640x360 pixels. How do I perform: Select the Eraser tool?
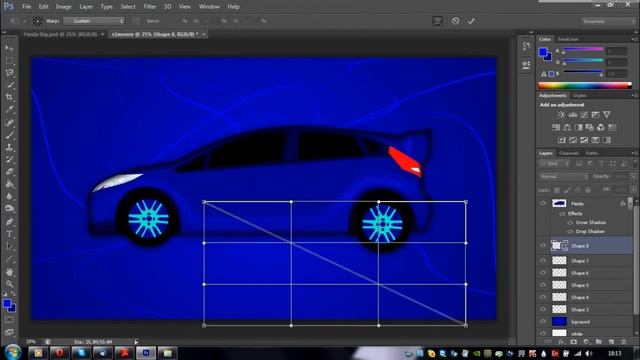tap(9, 172)
